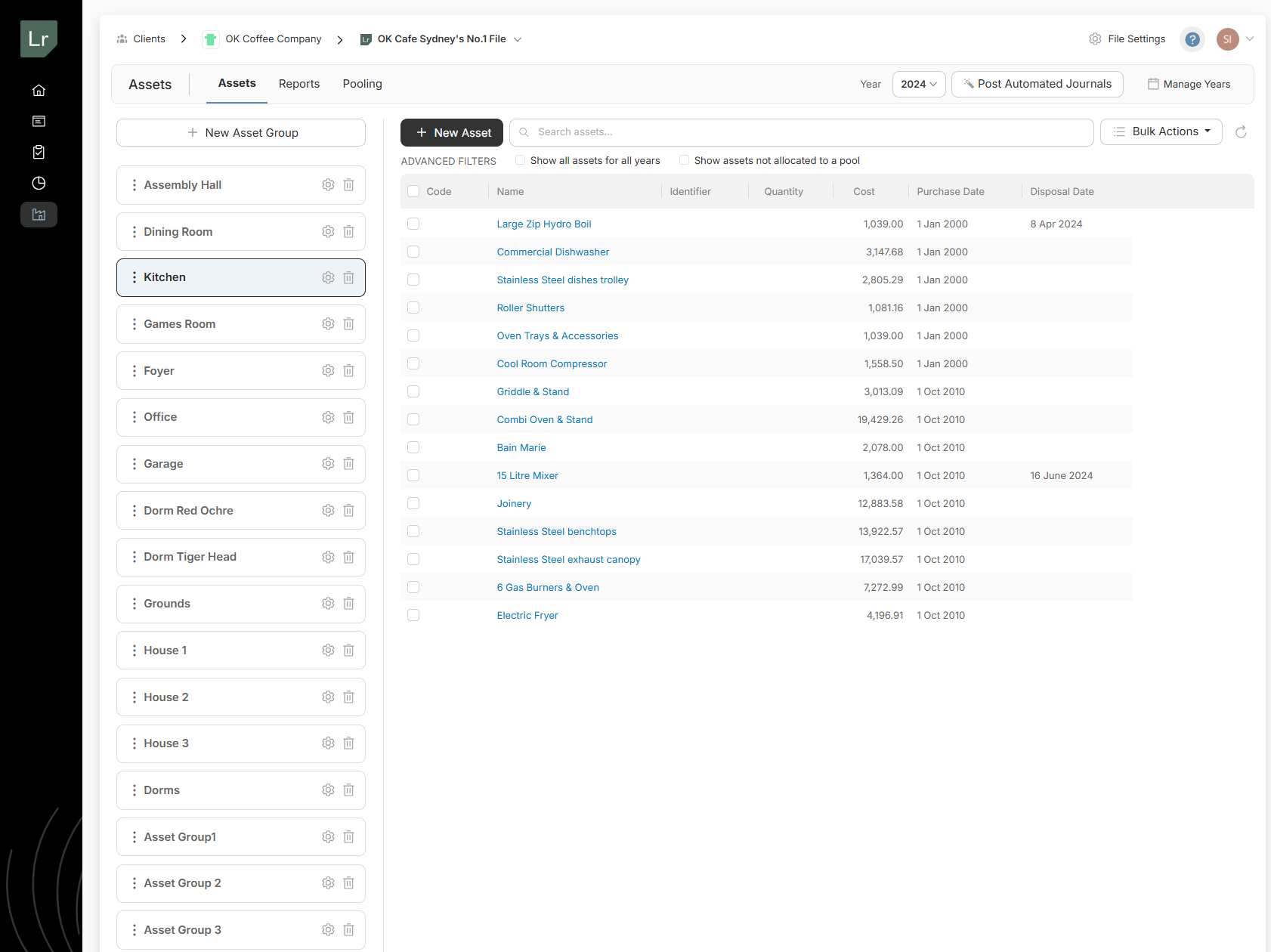Tick checkbox for Commercial Dishwasher
1271x952 pixels.
tap(413, 252)
